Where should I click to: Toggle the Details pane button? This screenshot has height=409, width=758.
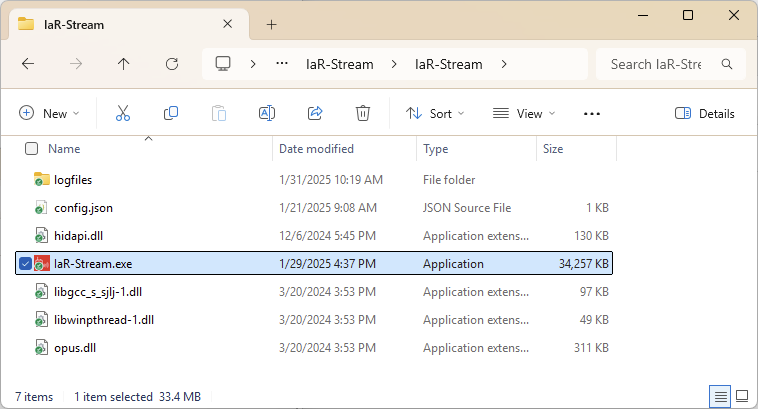[704, 114]
